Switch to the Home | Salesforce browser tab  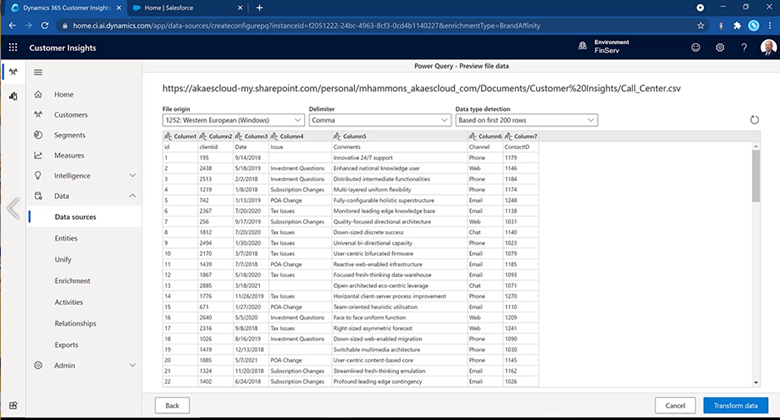(188, 7)
